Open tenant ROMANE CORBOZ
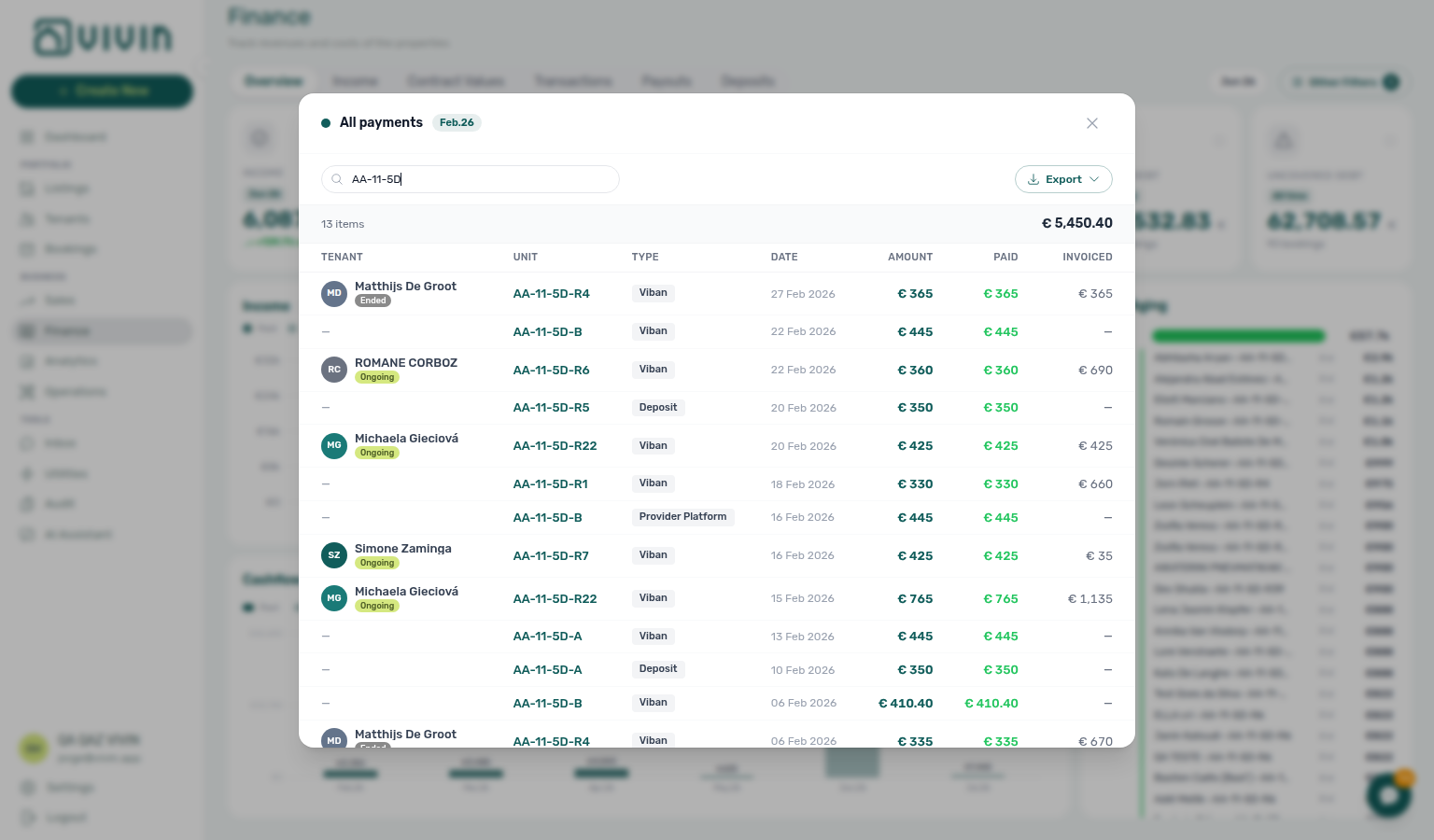The height and width of the screenshot is (840, 1434). (x=406, y=363)
